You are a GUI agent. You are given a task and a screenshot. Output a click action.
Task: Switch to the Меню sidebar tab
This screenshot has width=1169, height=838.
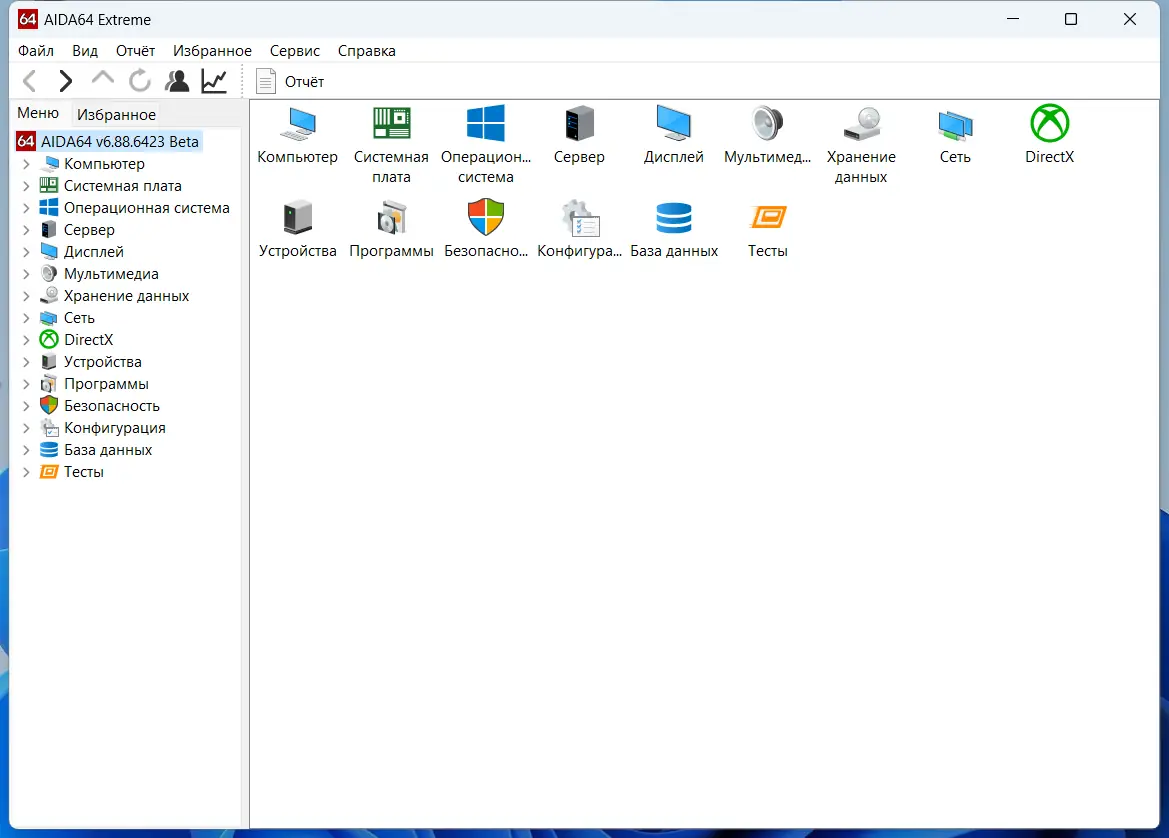point(38,113)
